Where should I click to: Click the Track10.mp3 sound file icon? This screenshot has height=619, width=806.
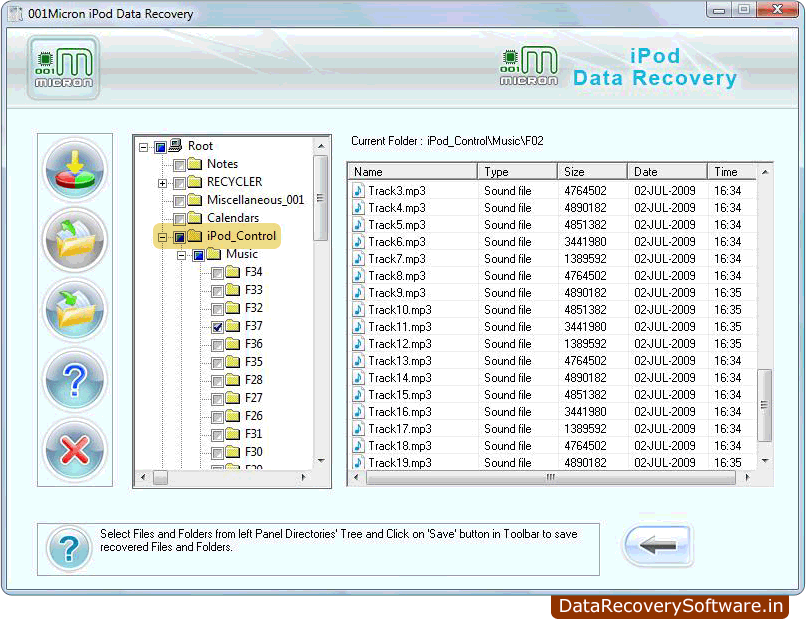pyautogui.click(x=358, y=310)
